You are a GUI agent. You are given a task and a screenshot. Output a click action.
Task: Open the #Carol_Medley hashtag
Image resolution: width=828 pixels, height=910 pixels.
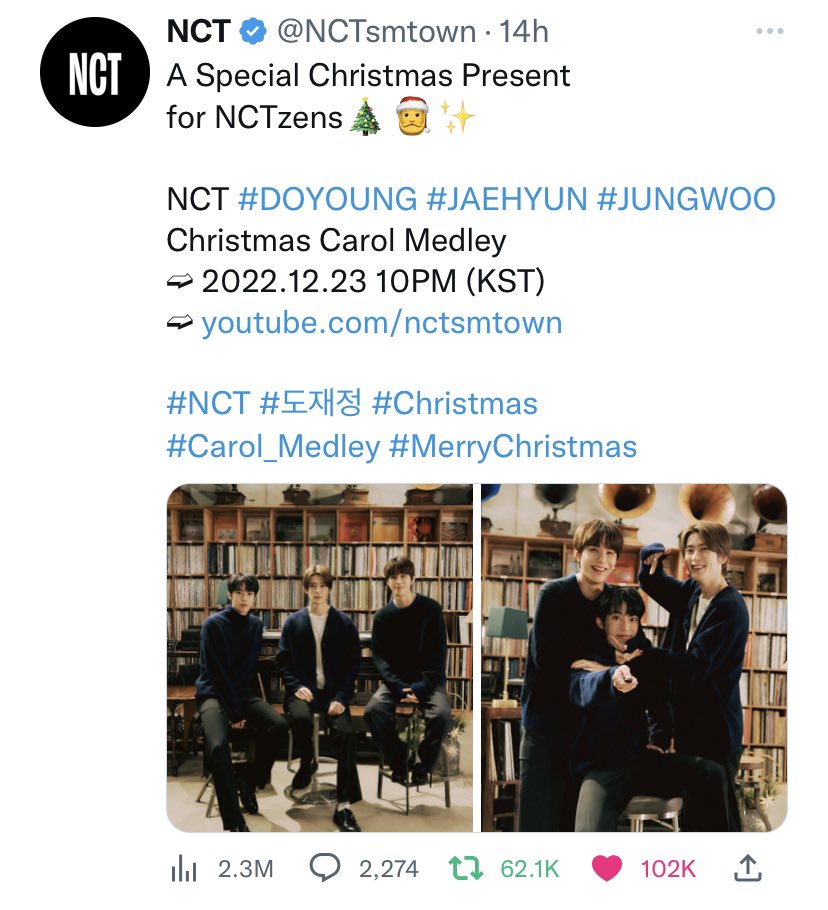(273, 447)
